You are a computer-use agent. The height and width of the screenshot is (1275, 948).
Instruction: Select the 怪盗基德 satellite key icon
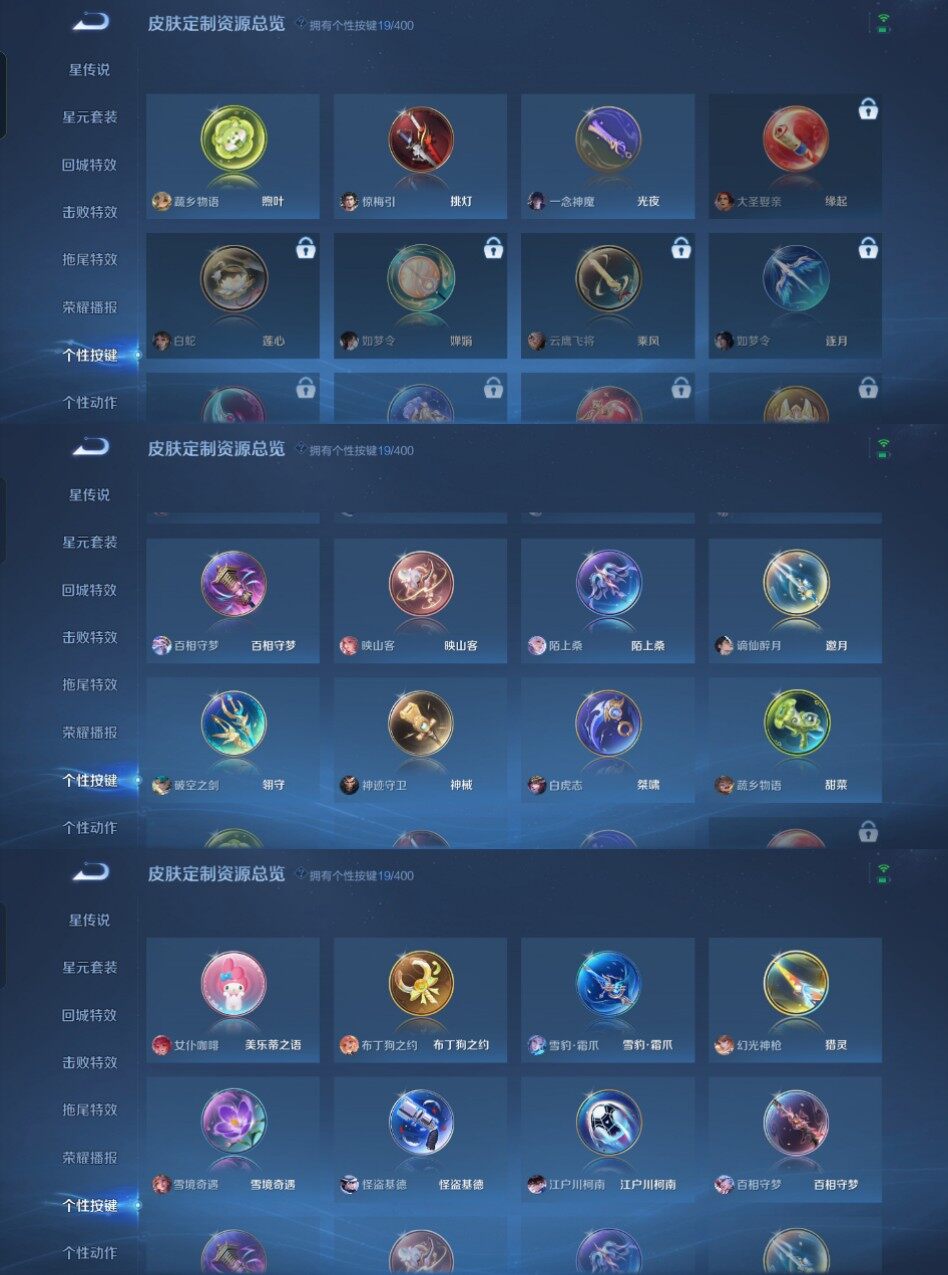(x=420, y=1123)
